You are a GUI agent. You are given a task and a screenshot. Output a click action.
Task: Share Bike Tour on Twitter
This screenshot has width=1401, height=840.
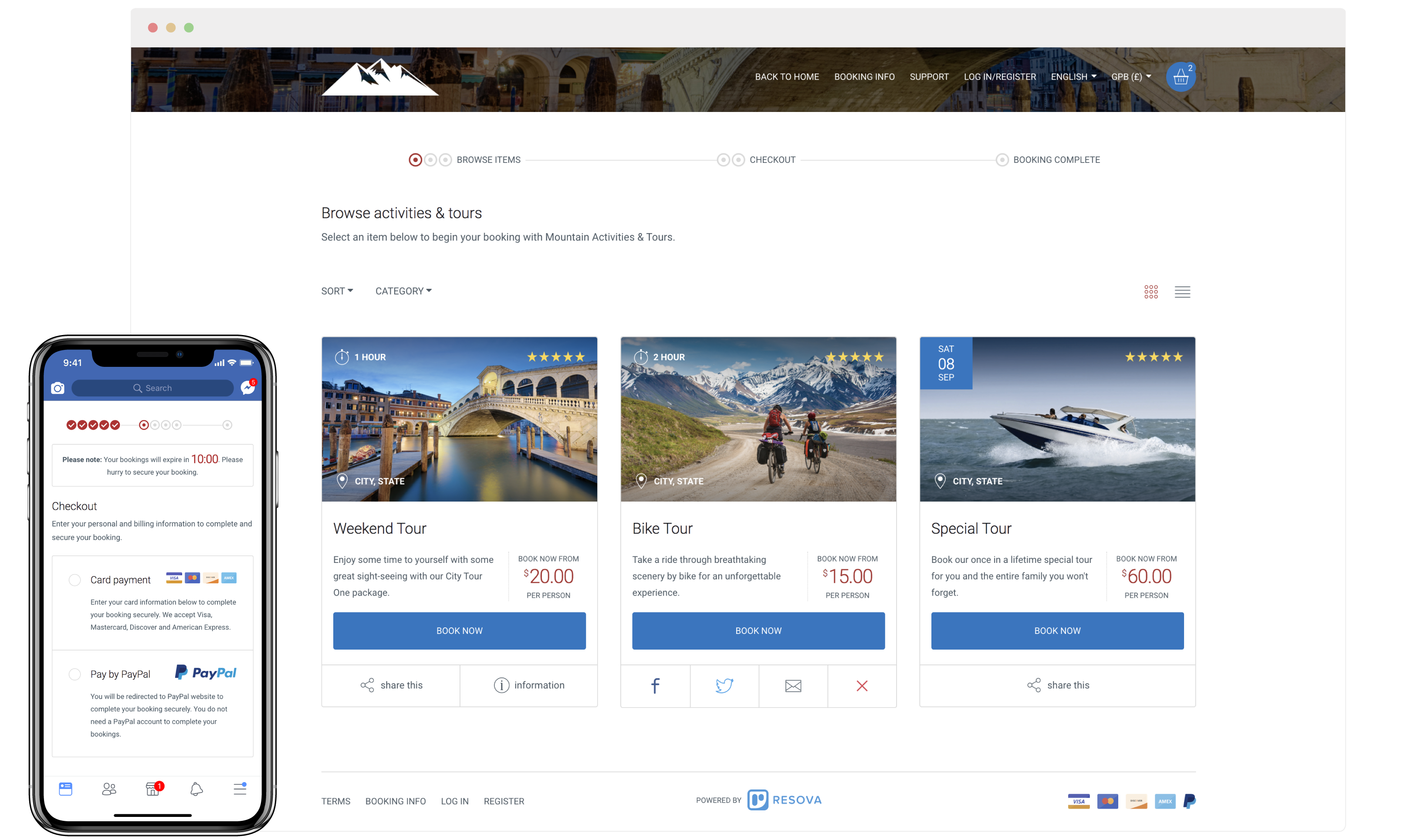pos(724,685)
